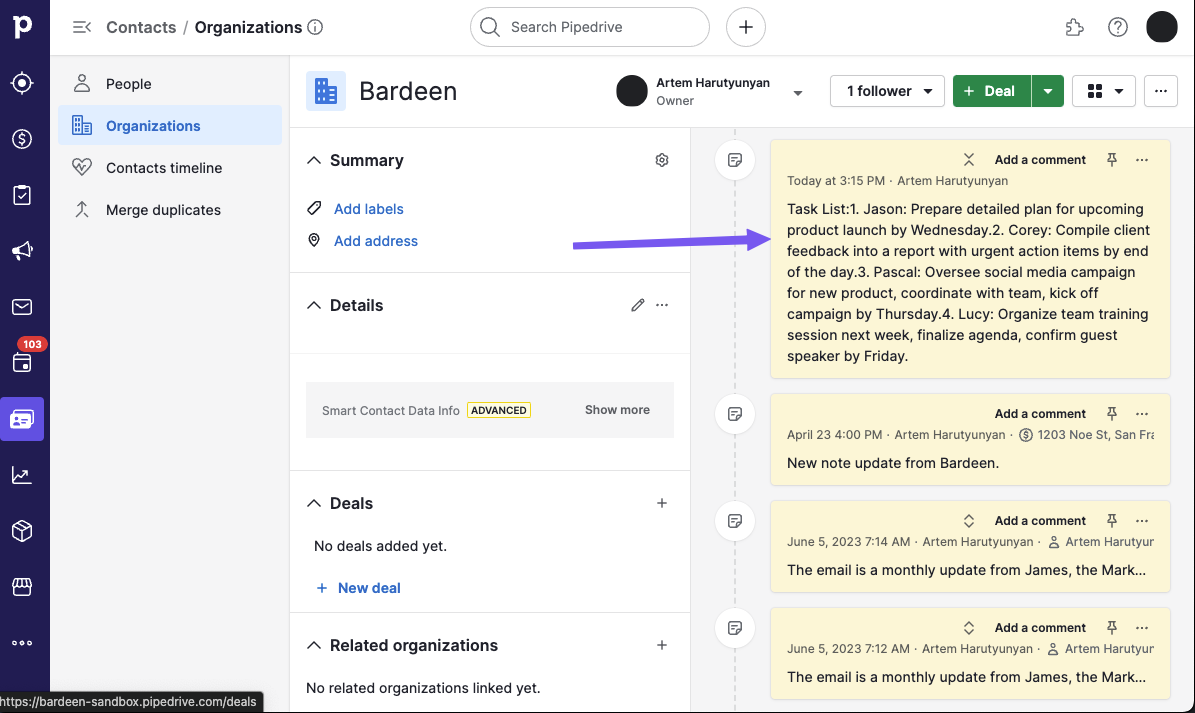Collapse the Details section
This screenshot has width=1195, height=713.
(314, 305)
